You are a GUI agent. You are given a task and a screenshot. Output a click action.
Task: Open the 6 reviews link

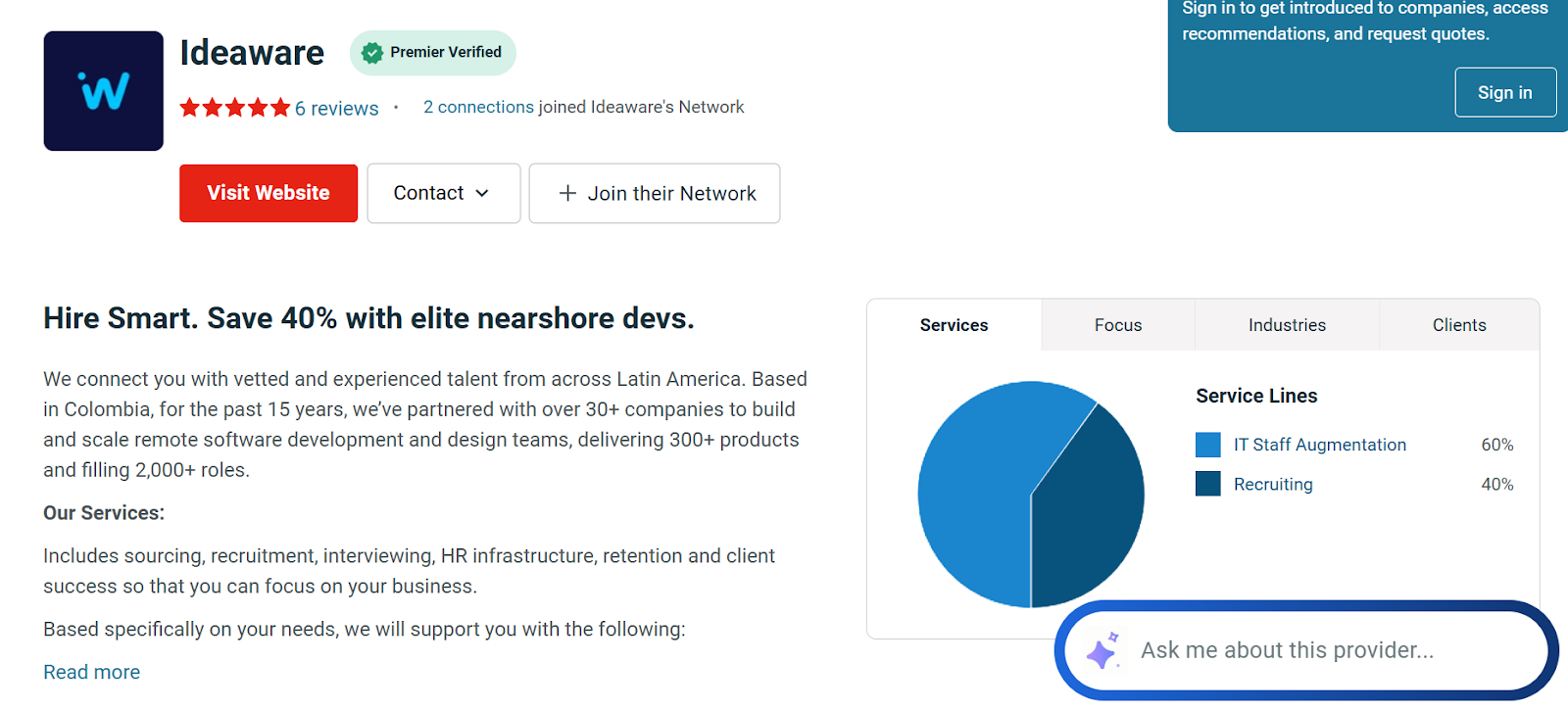[337, 109]
